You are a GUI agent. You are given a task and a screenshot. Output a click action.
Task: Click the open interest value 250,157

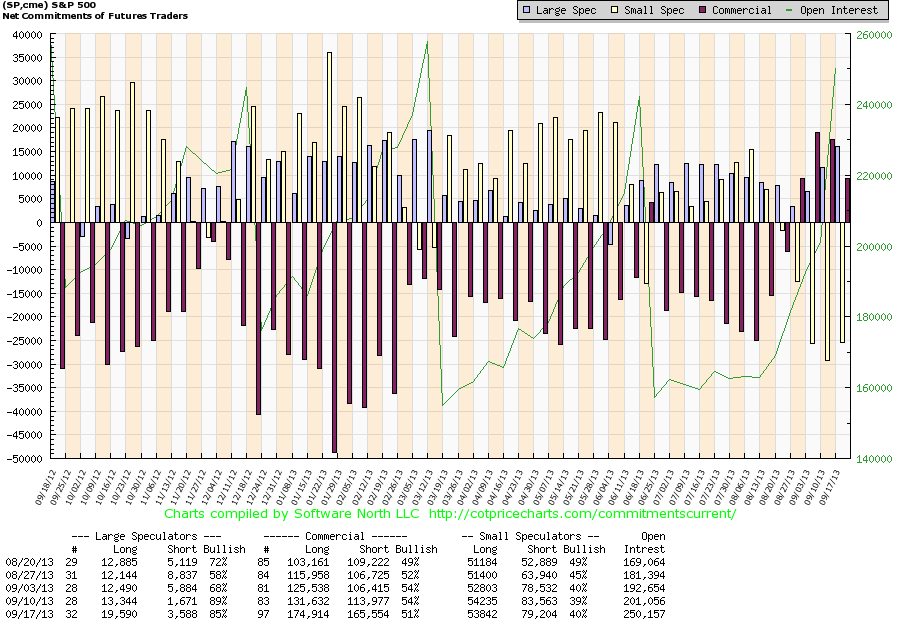[x=643, y=612]
